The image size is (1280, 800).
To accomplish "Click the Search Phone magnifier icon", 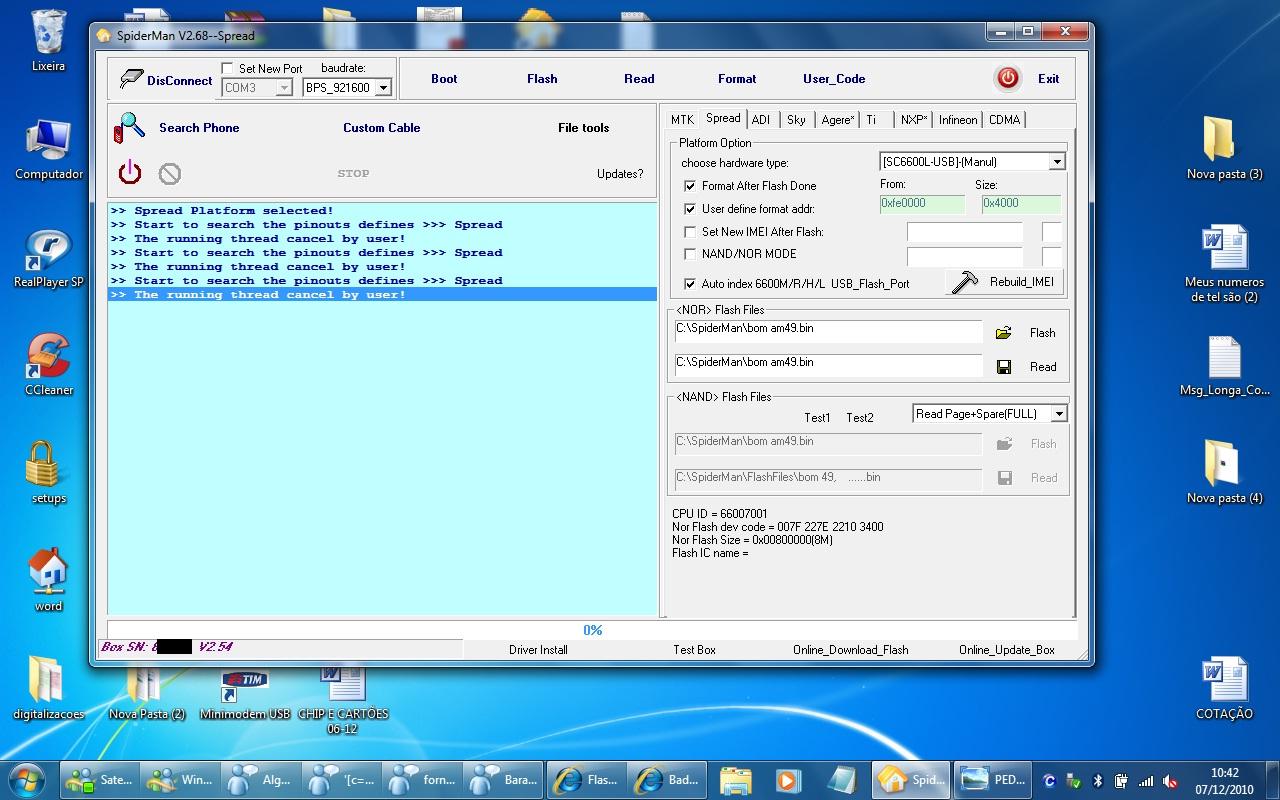I will tap(130, 128).
